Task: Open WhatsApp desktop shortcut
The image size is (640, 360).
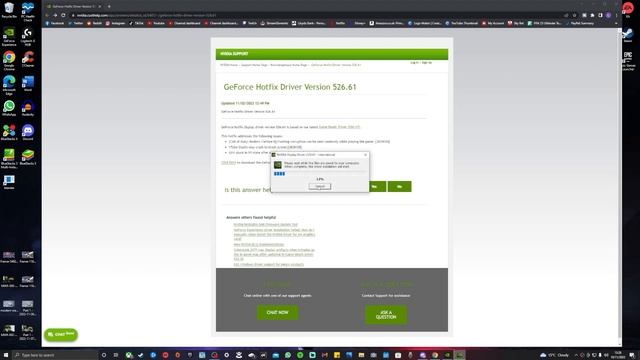Action: click(9, 108)
